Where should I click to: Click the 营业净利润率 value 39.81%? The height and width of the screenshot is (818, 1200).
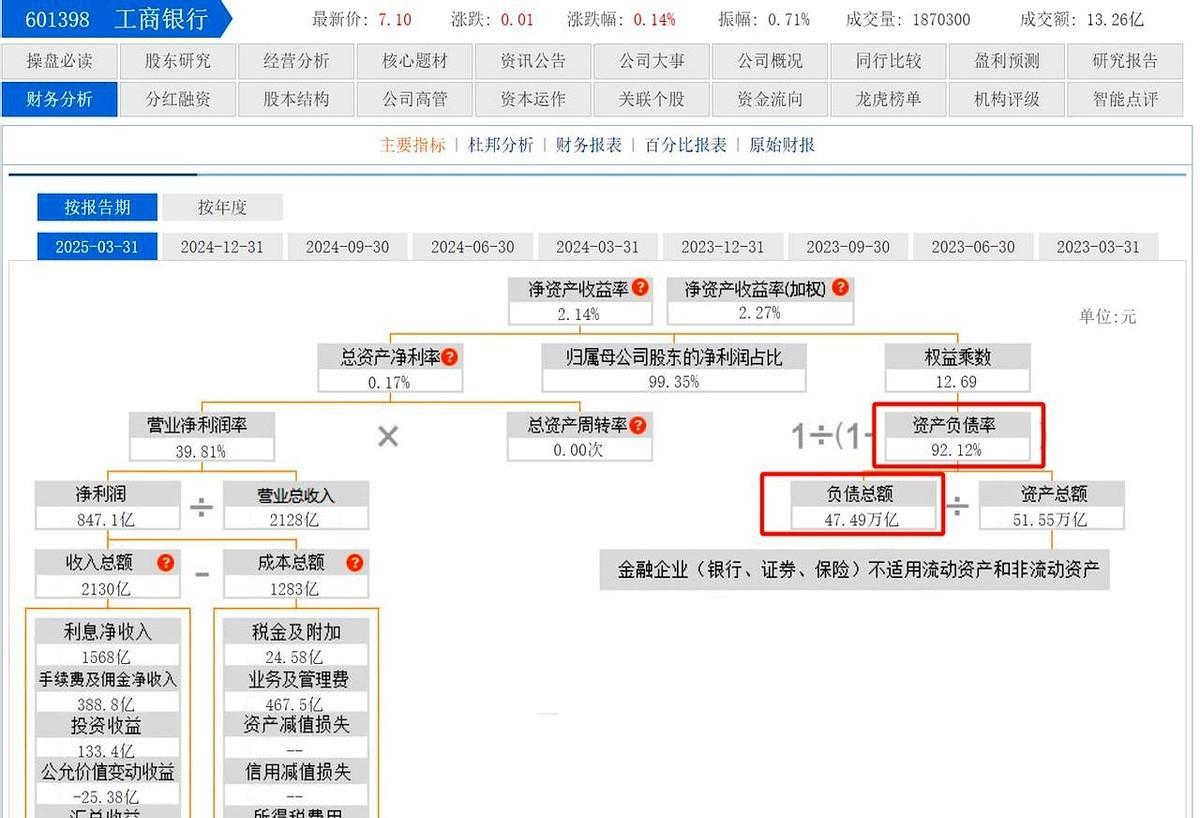click(202, 451)
